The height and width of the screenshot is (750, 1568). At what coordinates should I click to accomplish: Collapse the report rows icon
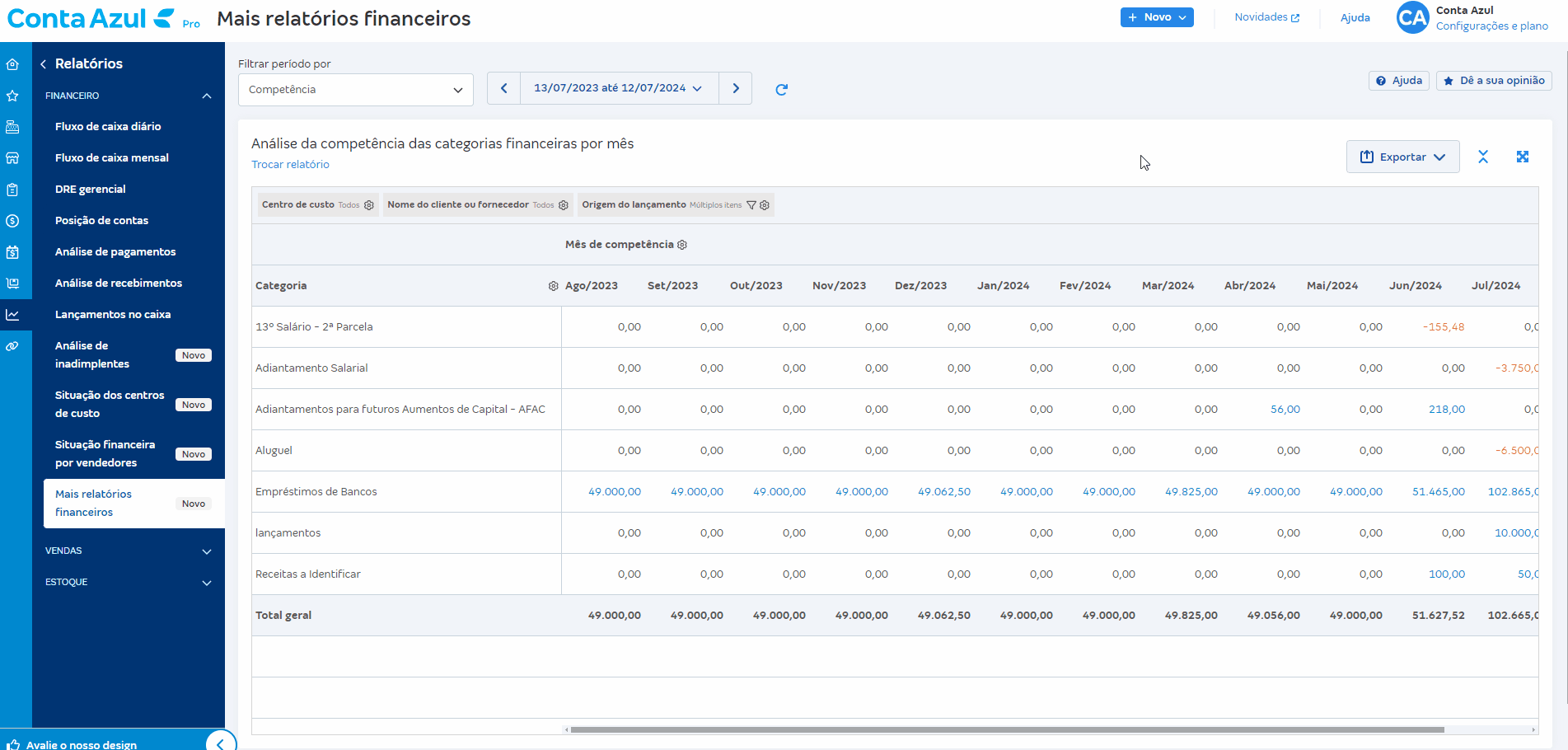(1483, 157)
